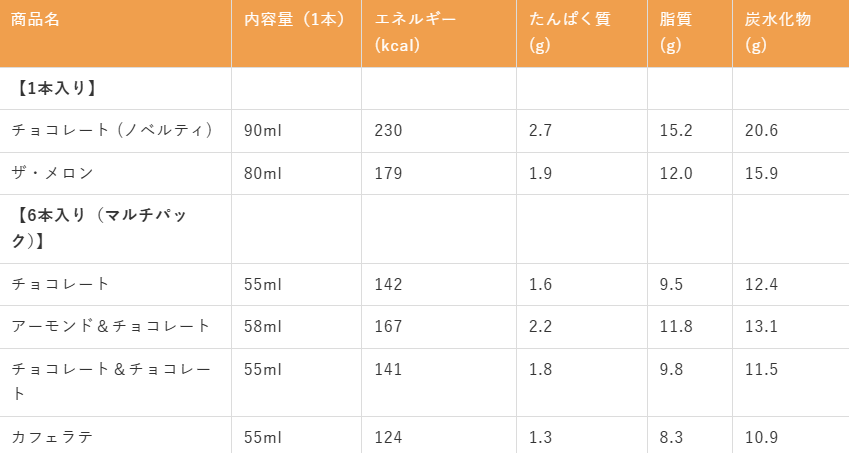Click the ザ・メロン product name
Screen dimensions: 849x453
(x=53, y=173)
